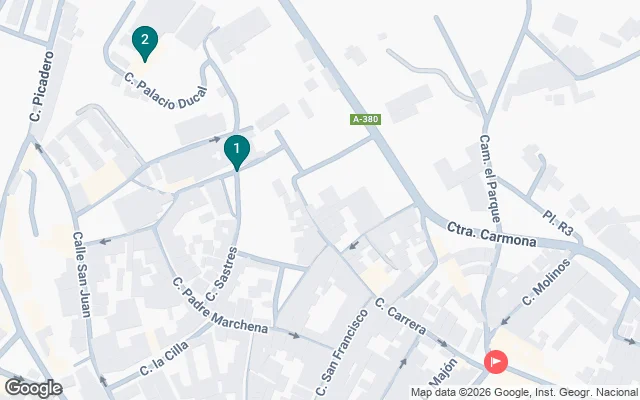Click the Calle San Juan label
640x400 pixels.
tap(82, 274)
